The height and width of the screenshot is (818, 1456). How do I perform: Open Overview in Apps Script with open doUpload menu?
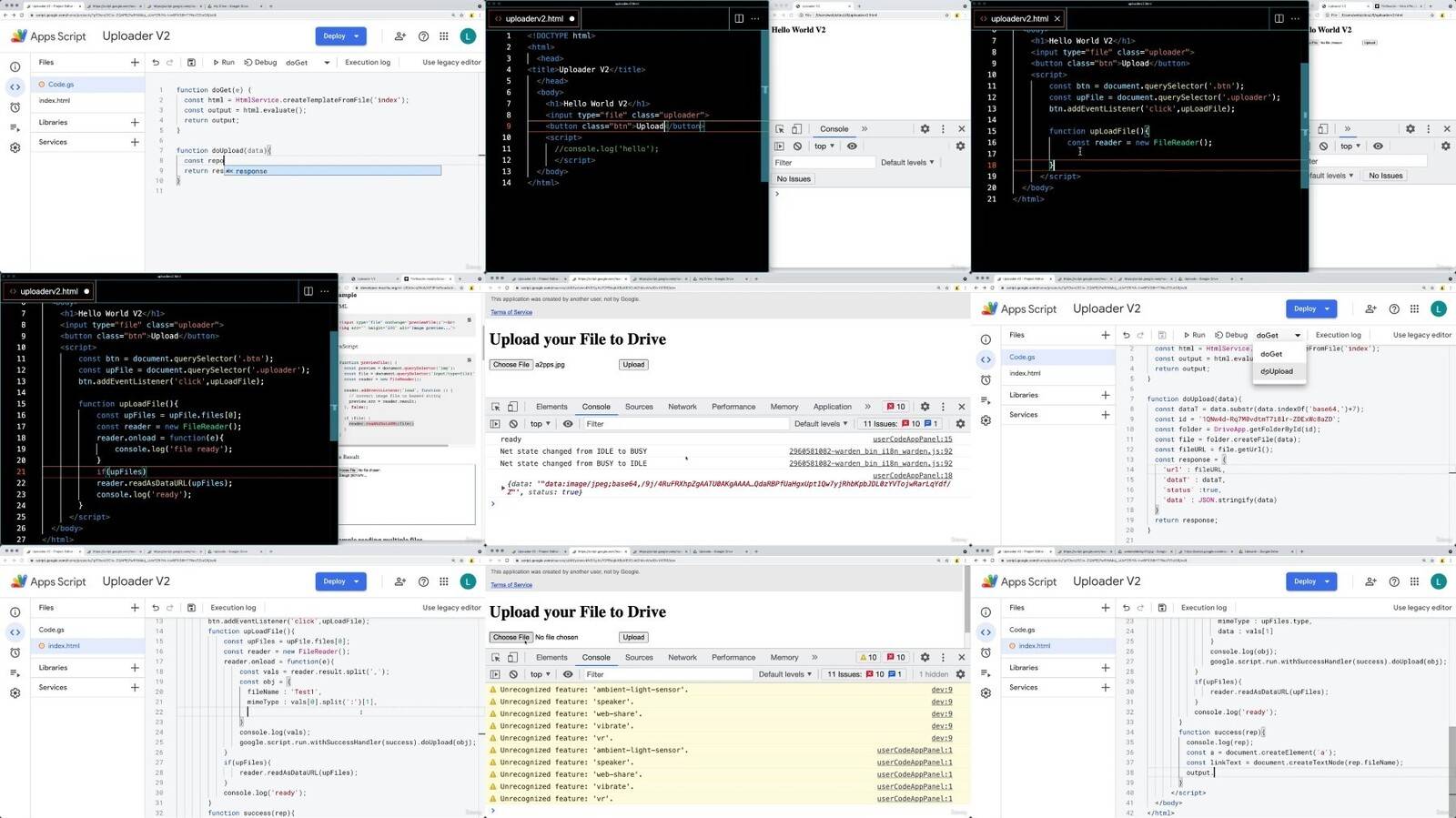pyautogui.click(x=986, y=339)
